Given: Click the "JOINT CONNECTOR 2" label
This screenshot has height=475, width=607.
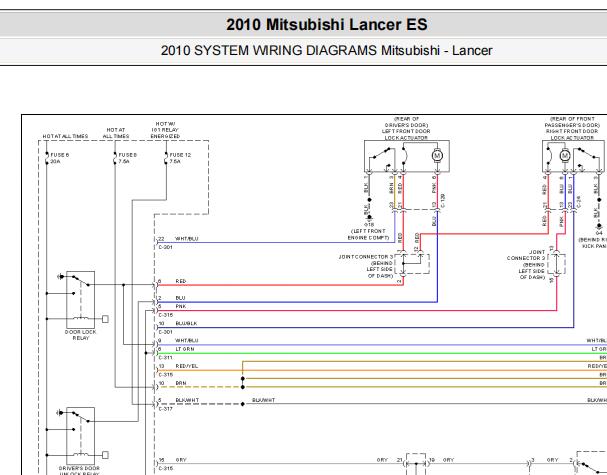Looking at the screenshot, I should 526,255.
